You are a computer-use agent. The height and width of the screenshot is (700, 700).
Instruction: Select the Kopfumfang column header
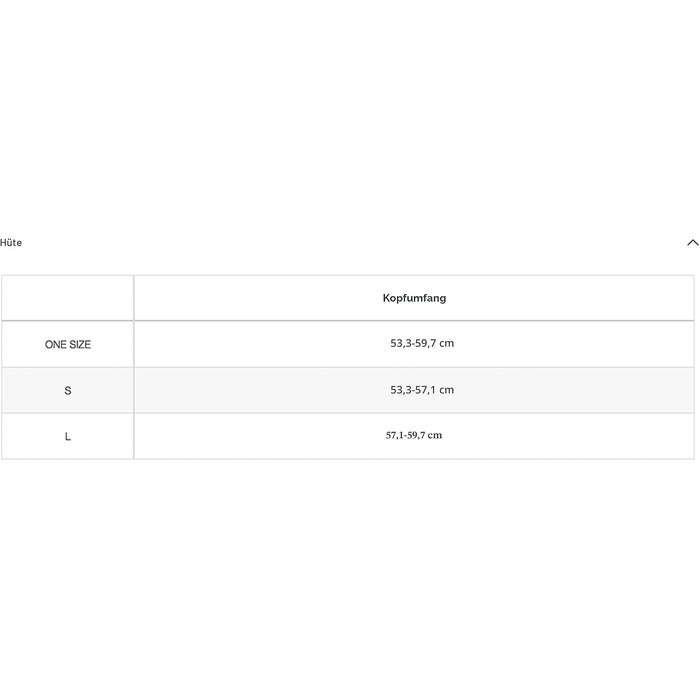414,298
